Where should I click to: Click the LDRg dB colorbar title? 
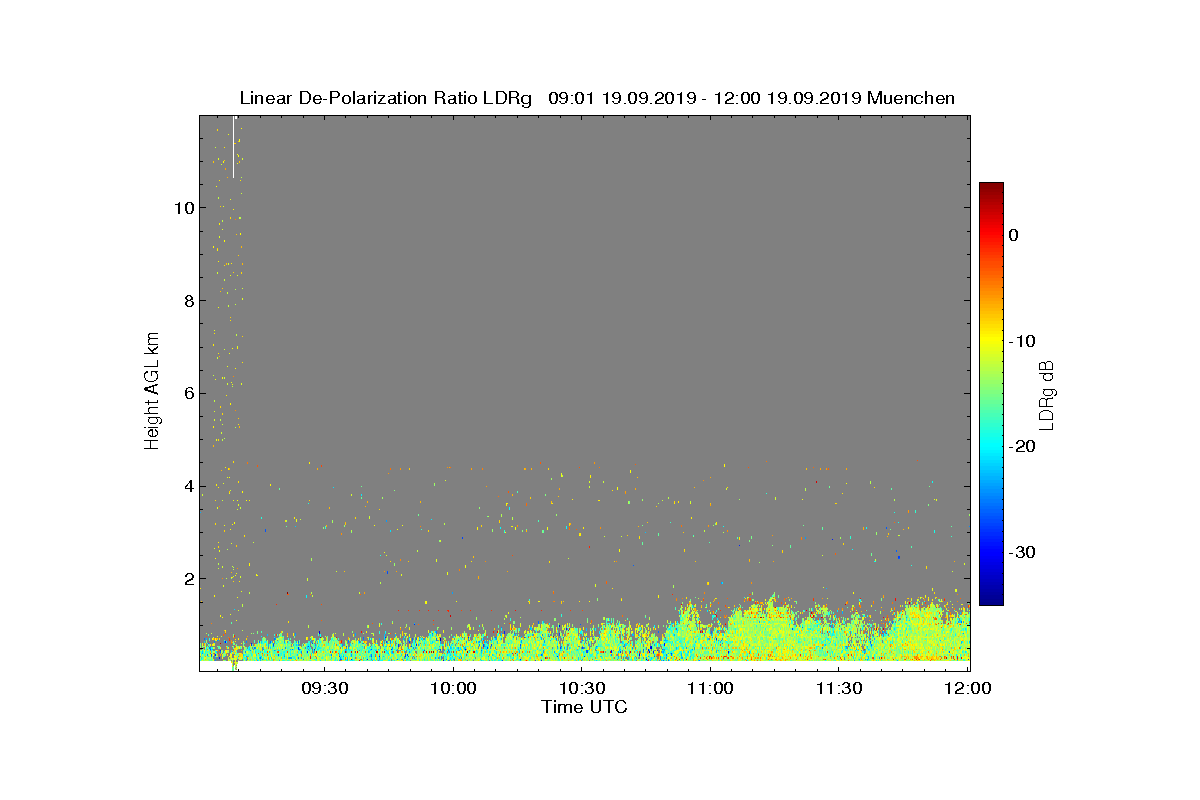click(1047, 394)
